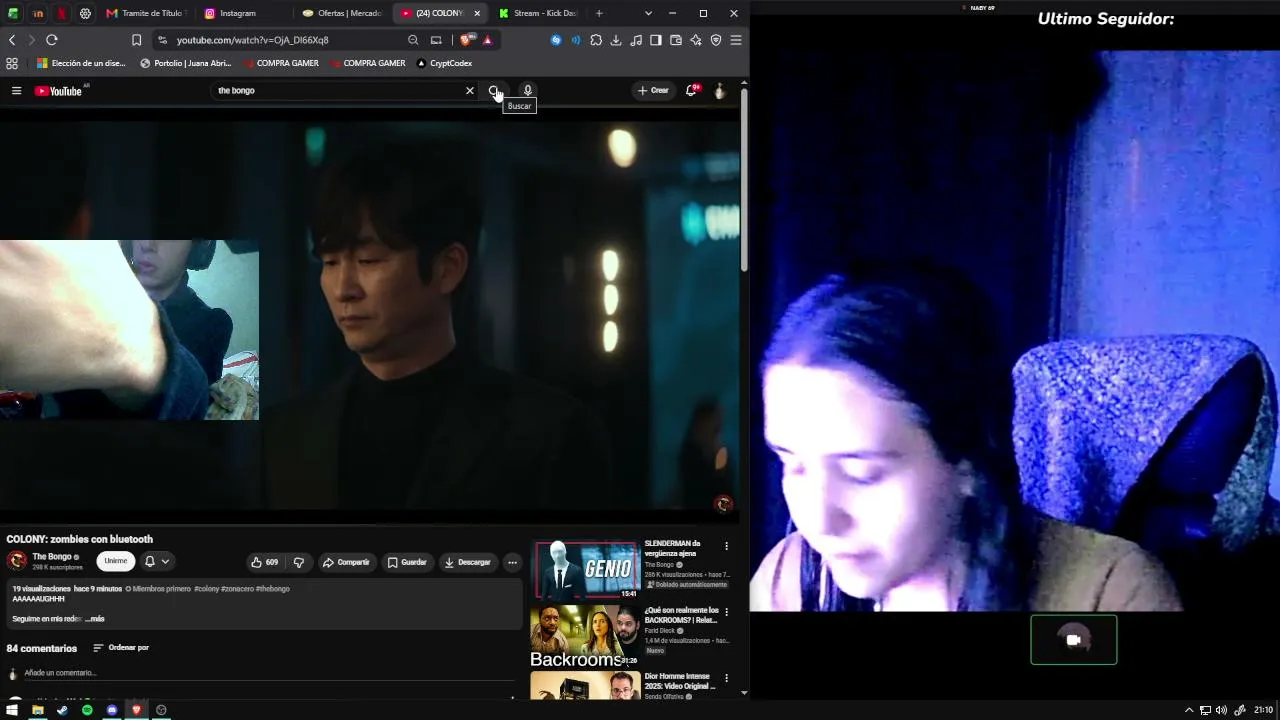This screenshot has height=720, width=1280.
Task: Open Spotify from the taskbar
Action: click(x=87, y=710)
